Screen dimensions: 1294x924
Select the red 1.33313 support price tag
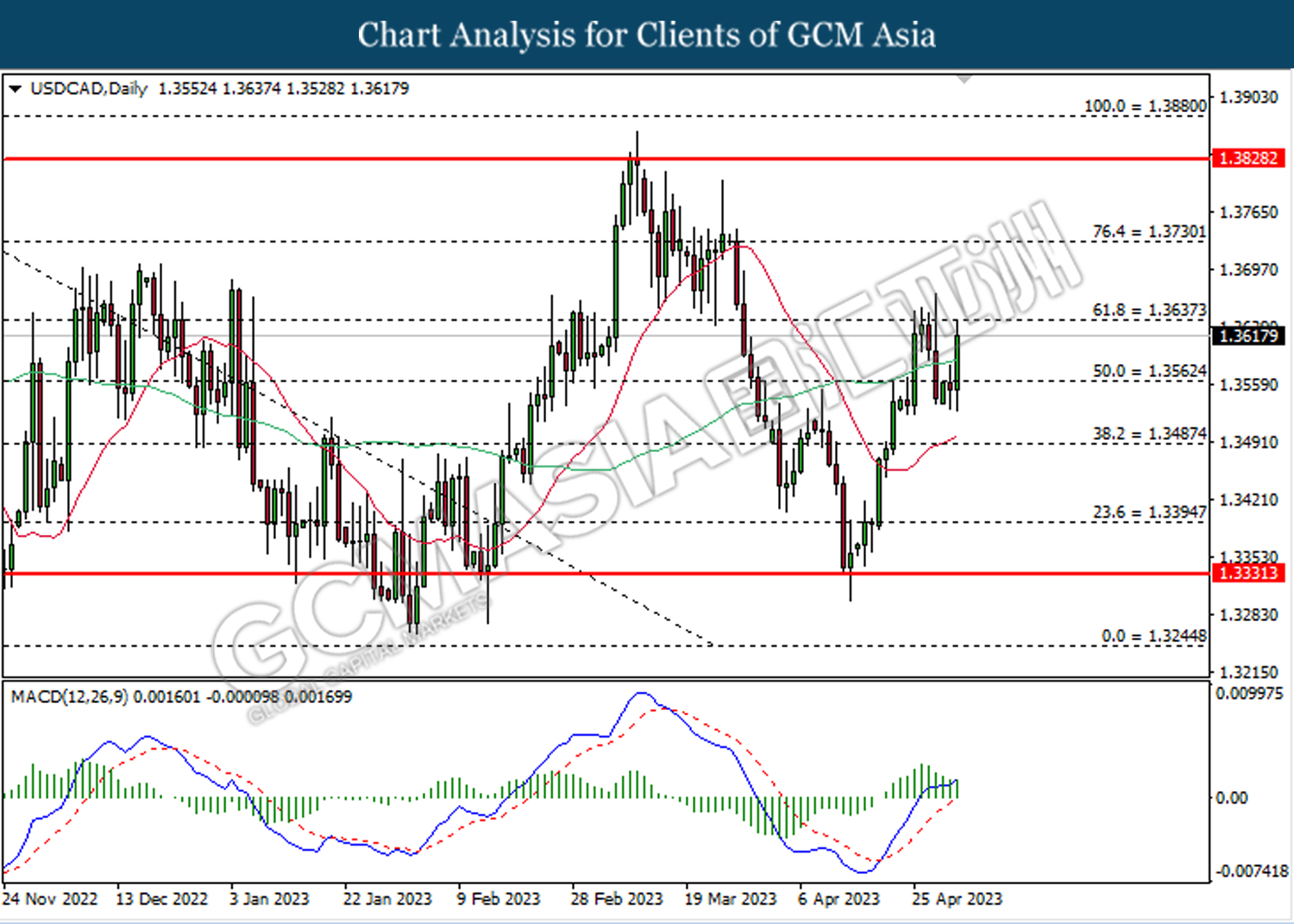point(1248,573)
